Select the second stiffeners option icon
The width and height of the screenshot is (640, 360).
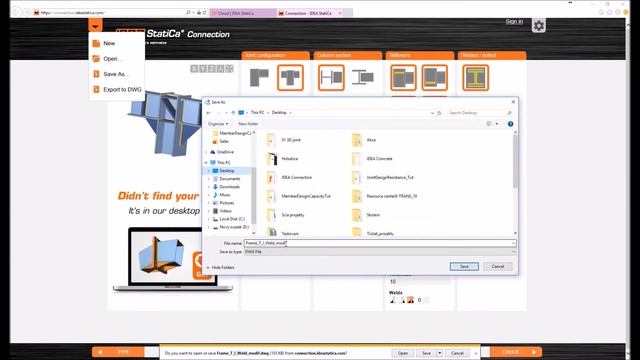(x=435, y=78)
